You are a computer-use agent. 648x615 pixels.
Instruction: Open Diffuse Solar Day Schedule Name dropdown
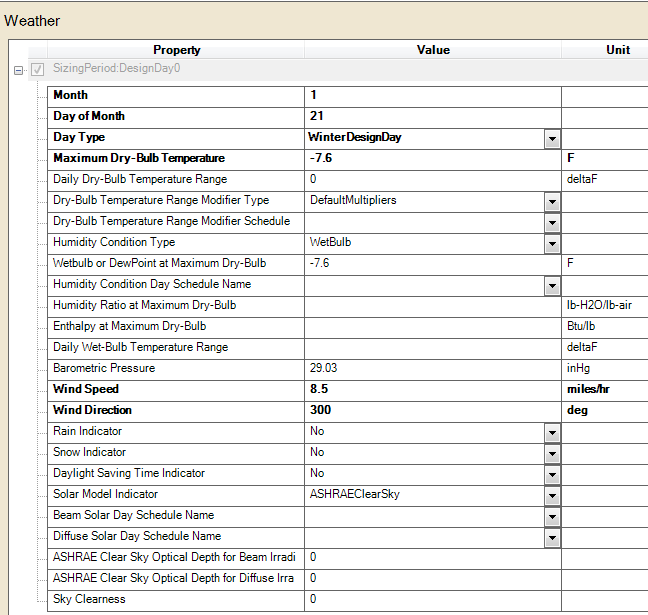(552, 538)
